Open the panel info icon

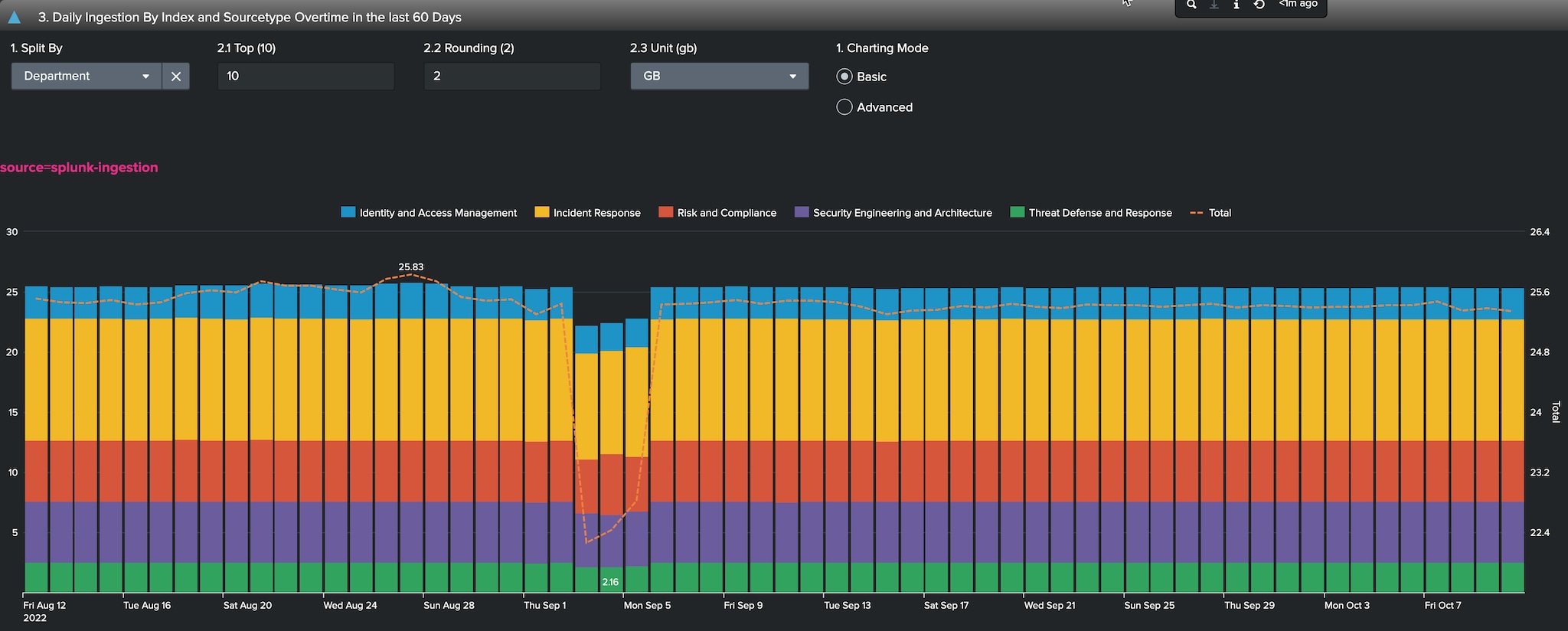(x=1236, y=5)
